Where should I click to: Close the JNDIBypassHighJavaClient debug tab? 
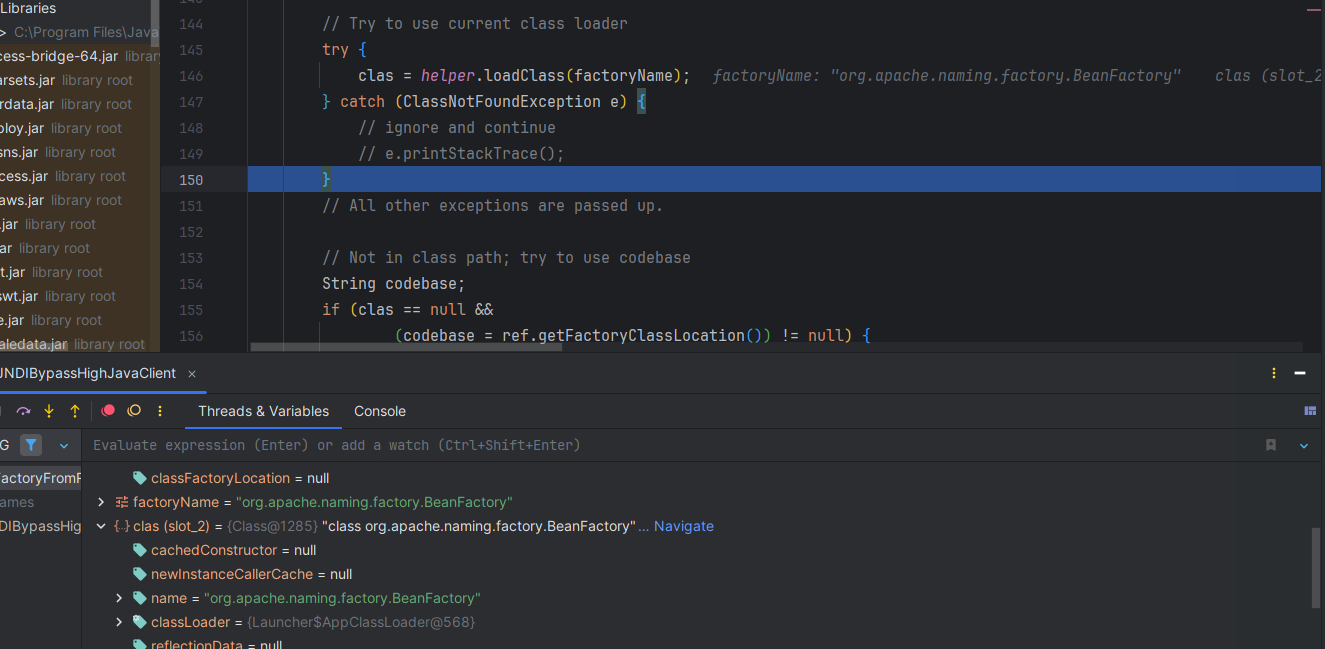pos(192,373)
